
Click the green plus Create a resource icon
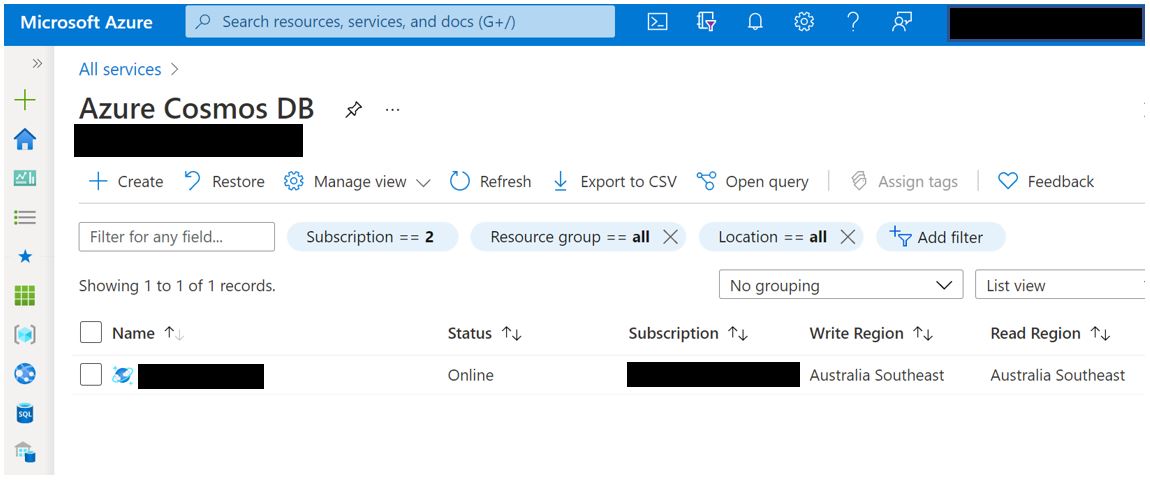coord(25,99)
